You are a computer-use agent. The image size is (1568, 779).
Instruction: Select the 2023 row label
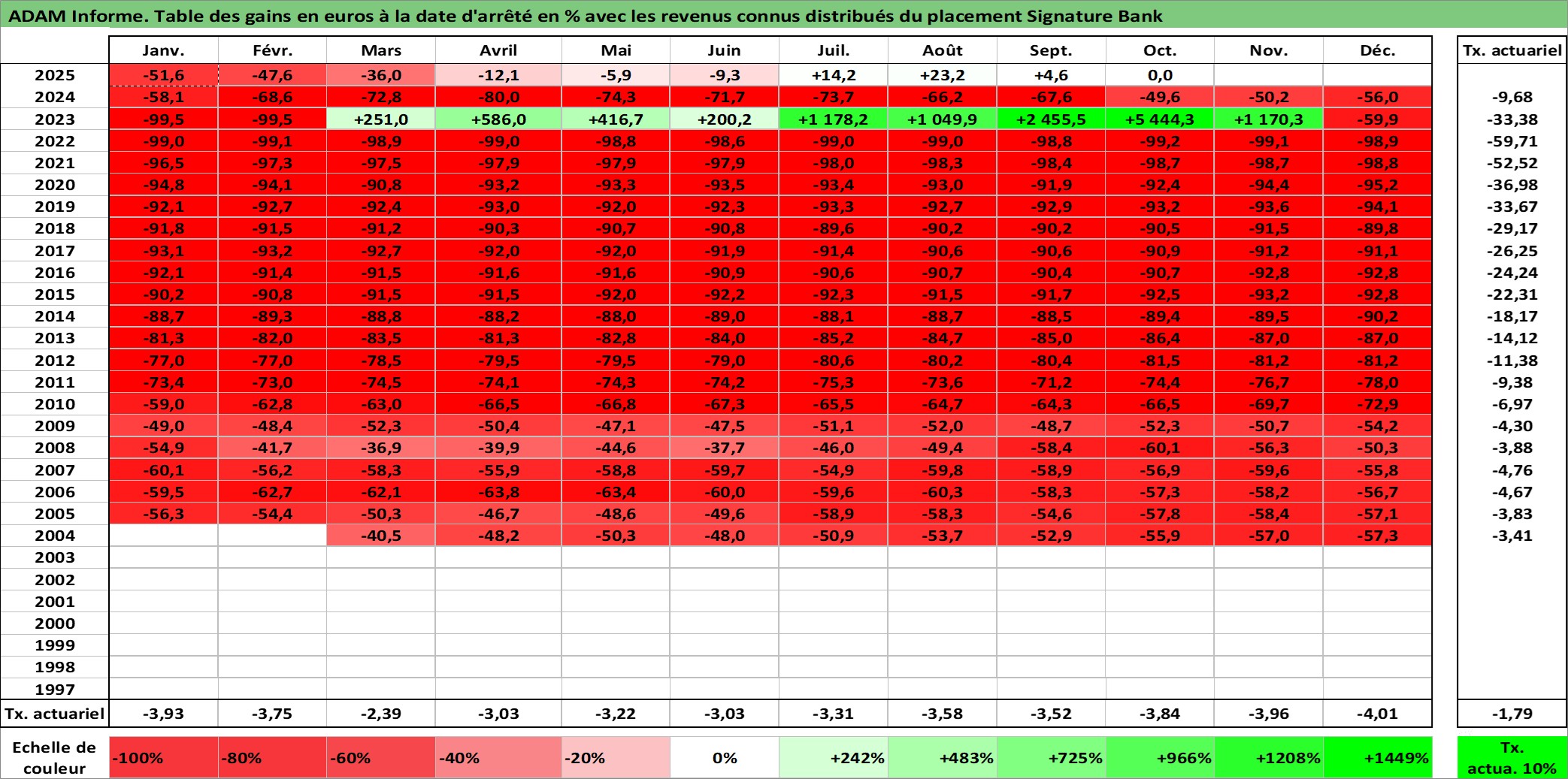coord(55,119)
